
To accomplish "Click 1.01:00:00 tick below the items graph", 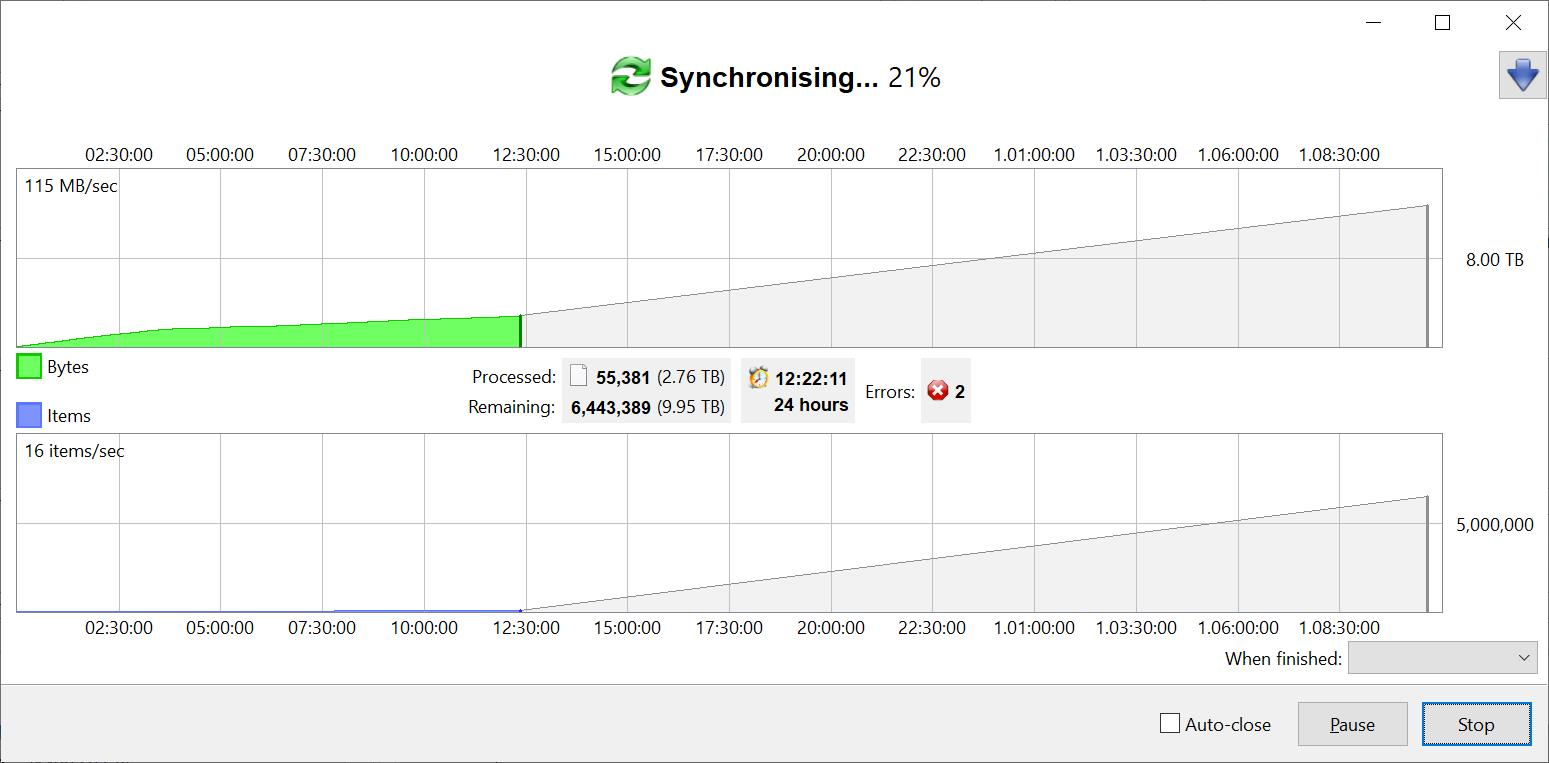I will point(1034,628).
